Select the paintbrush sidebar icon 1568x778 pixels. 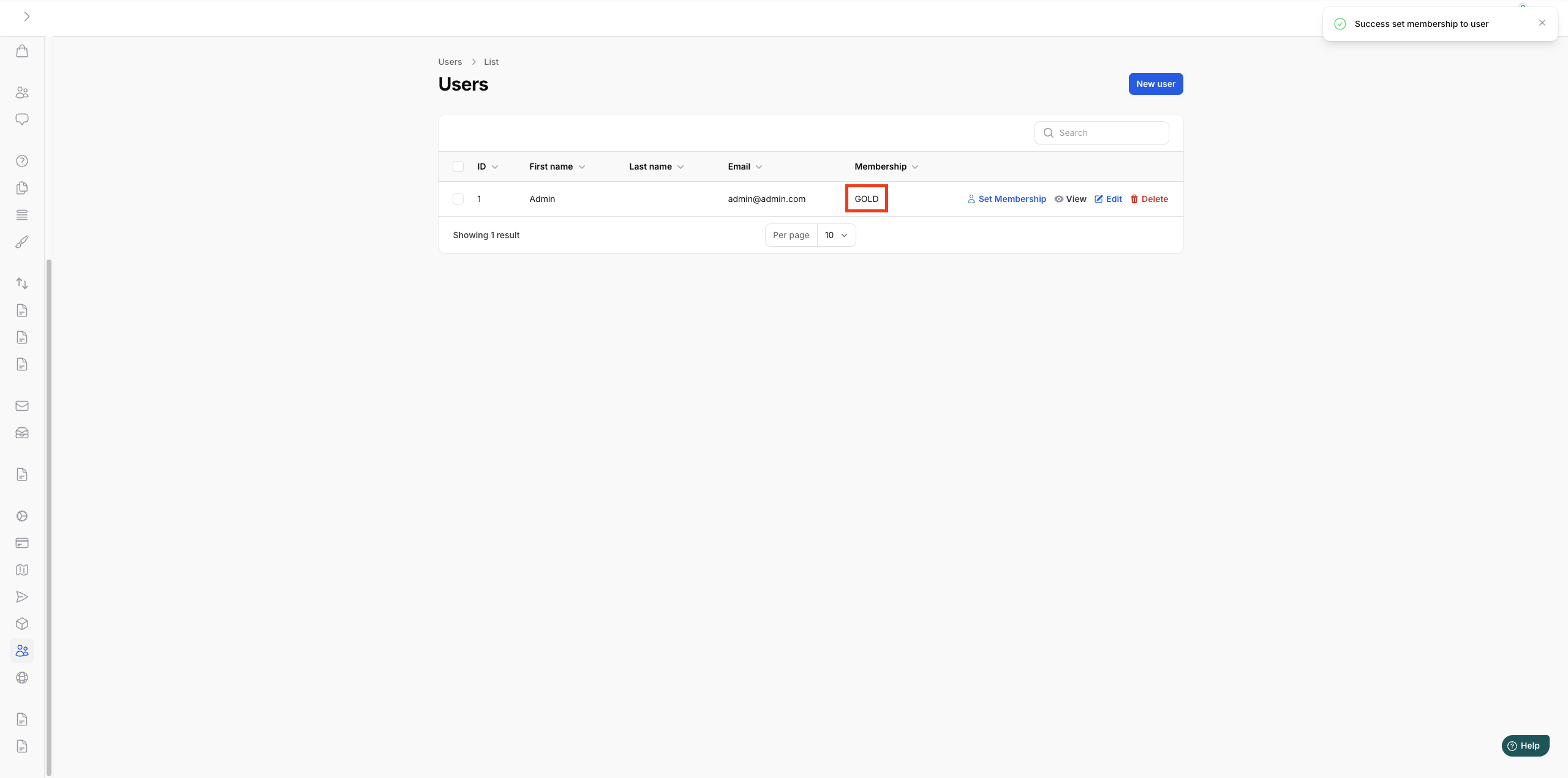pos(22,242)
